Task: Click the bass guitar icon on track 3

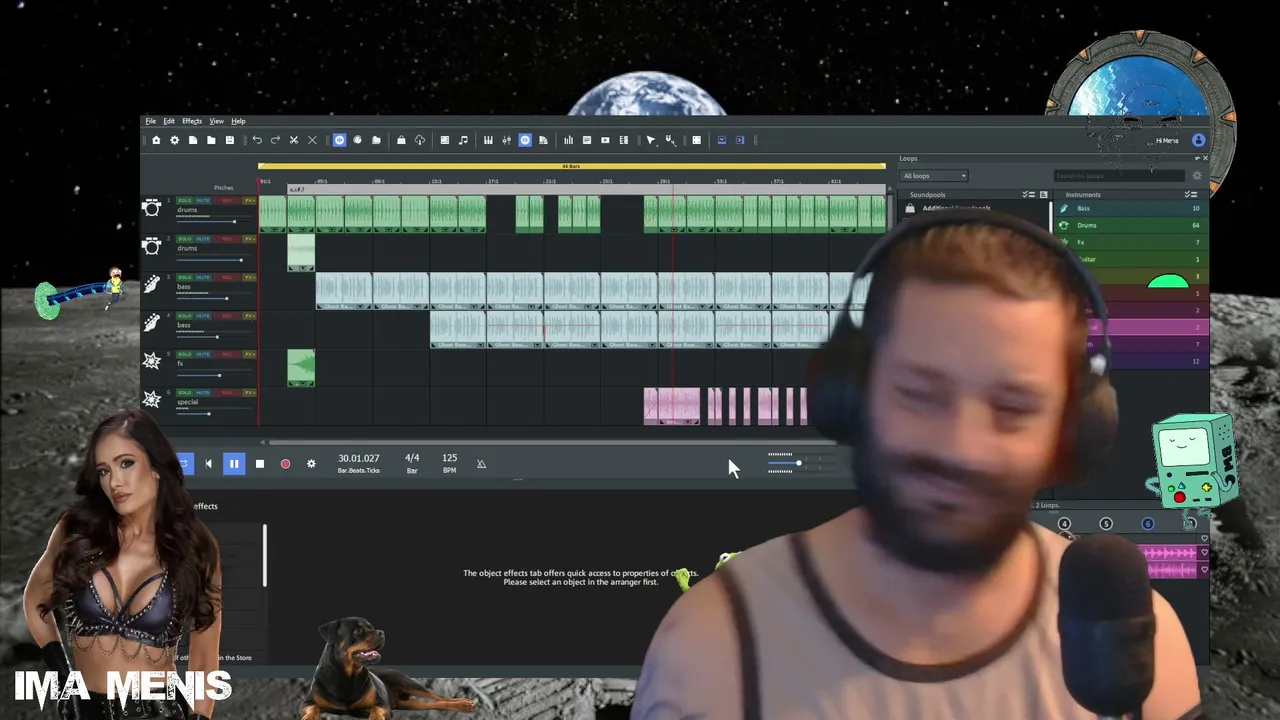Action: click(151, 285)
